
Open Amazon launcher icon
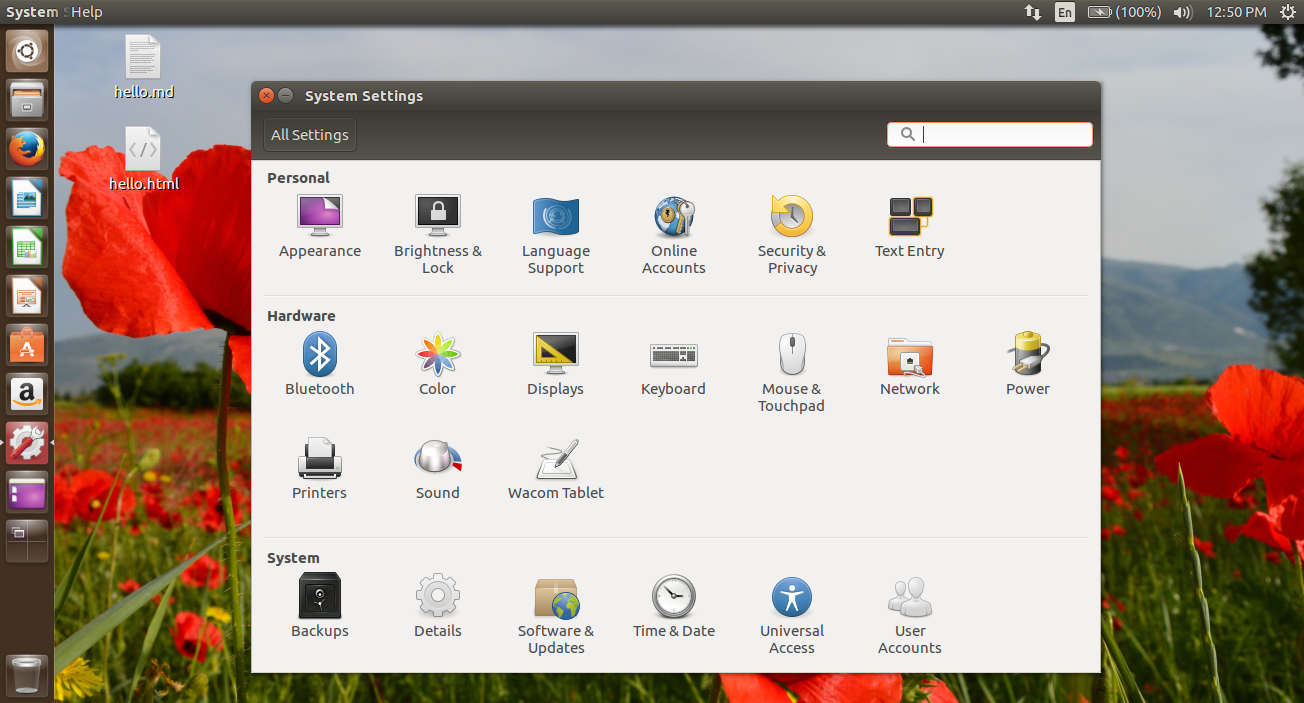tap(27, 393)
